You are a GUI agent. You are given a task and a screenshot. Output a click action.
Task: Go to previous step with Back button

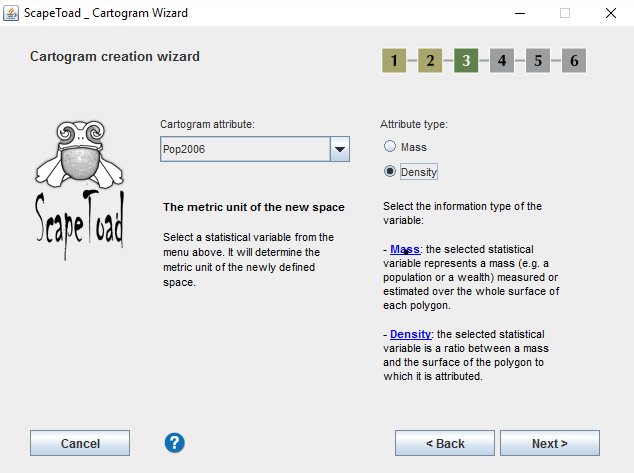445,443
